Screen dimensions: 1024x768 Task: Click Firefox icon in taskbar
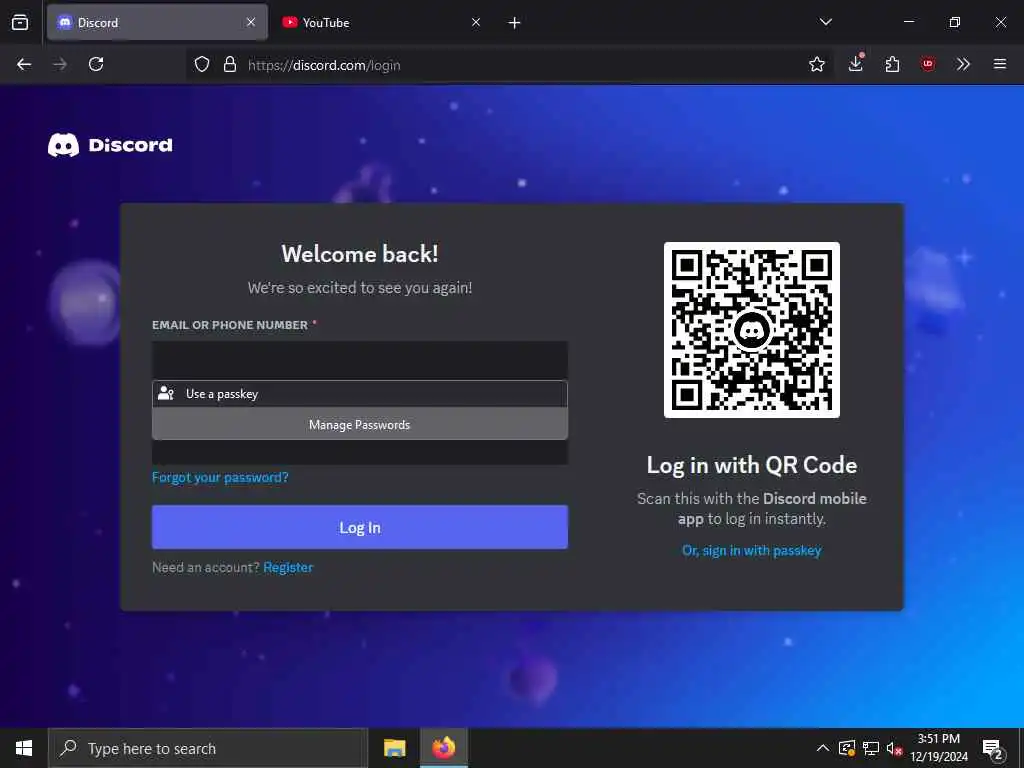[443, 748]
